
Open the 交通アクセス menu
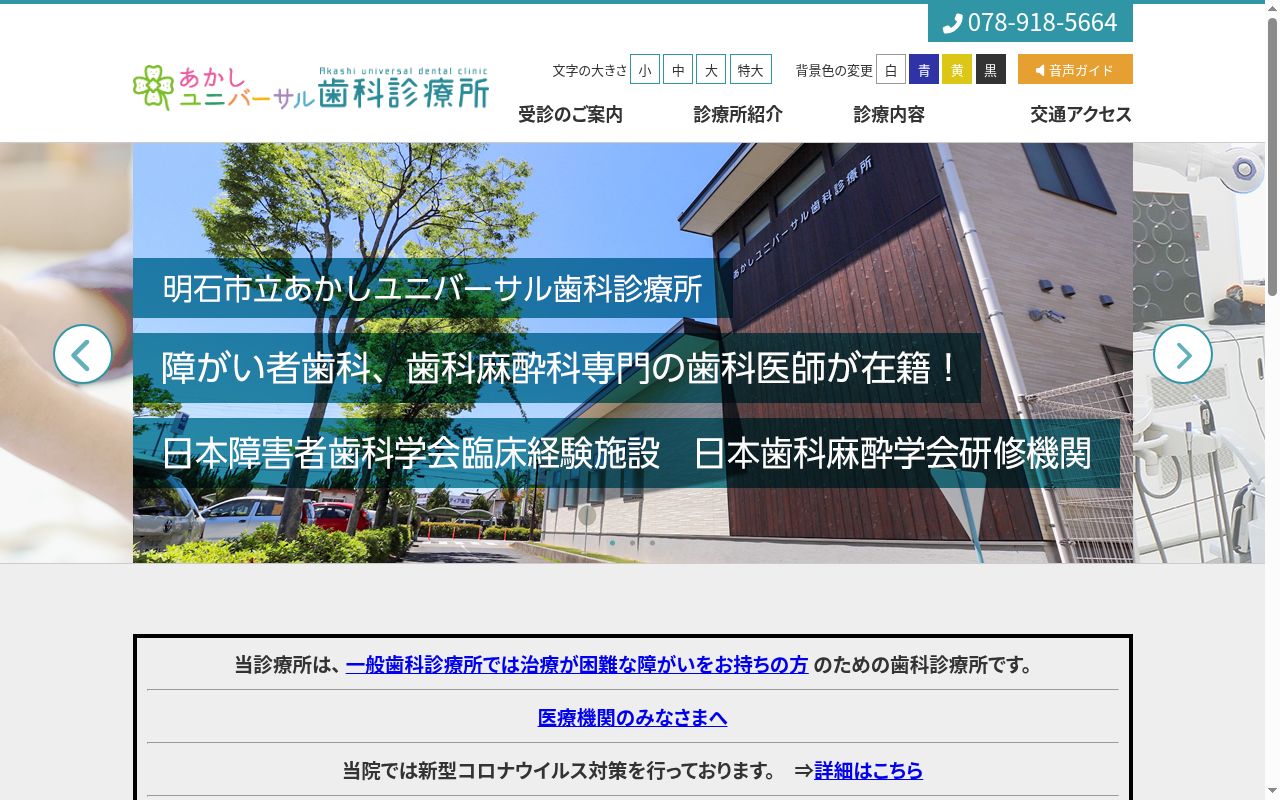(1081, 114)
